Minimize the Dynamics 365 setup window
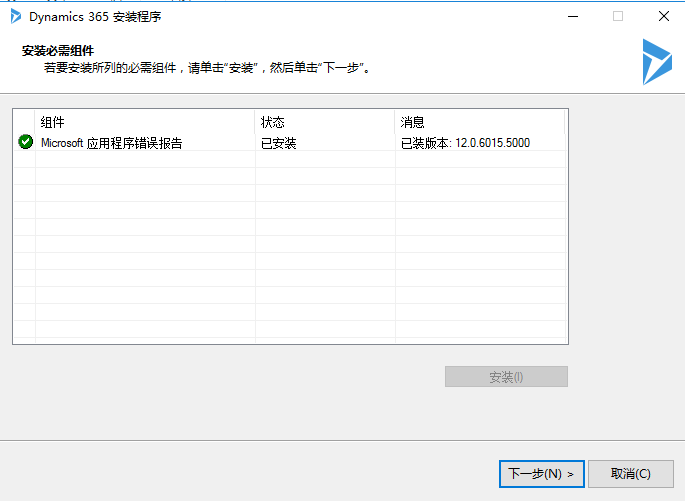 click(573, 17)
